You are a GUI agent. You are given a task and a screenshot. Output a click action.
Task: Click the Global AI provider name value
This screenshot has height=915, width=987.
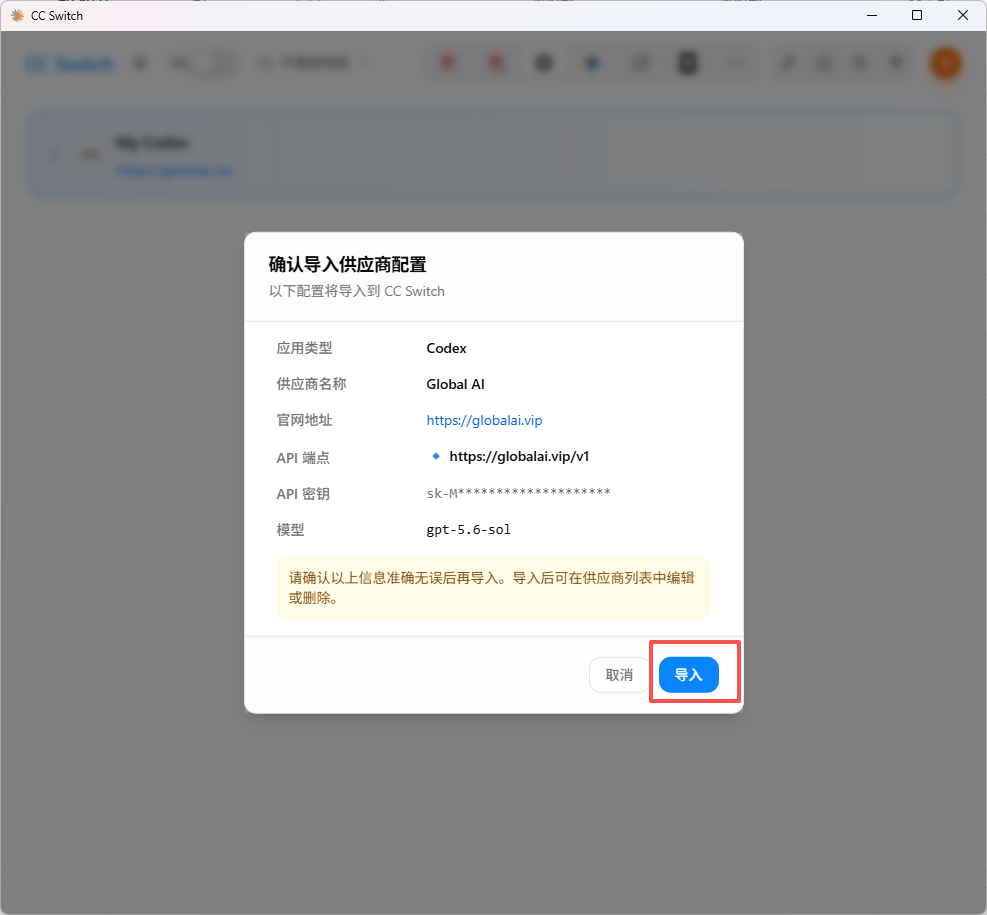click(x=455, y=385)
